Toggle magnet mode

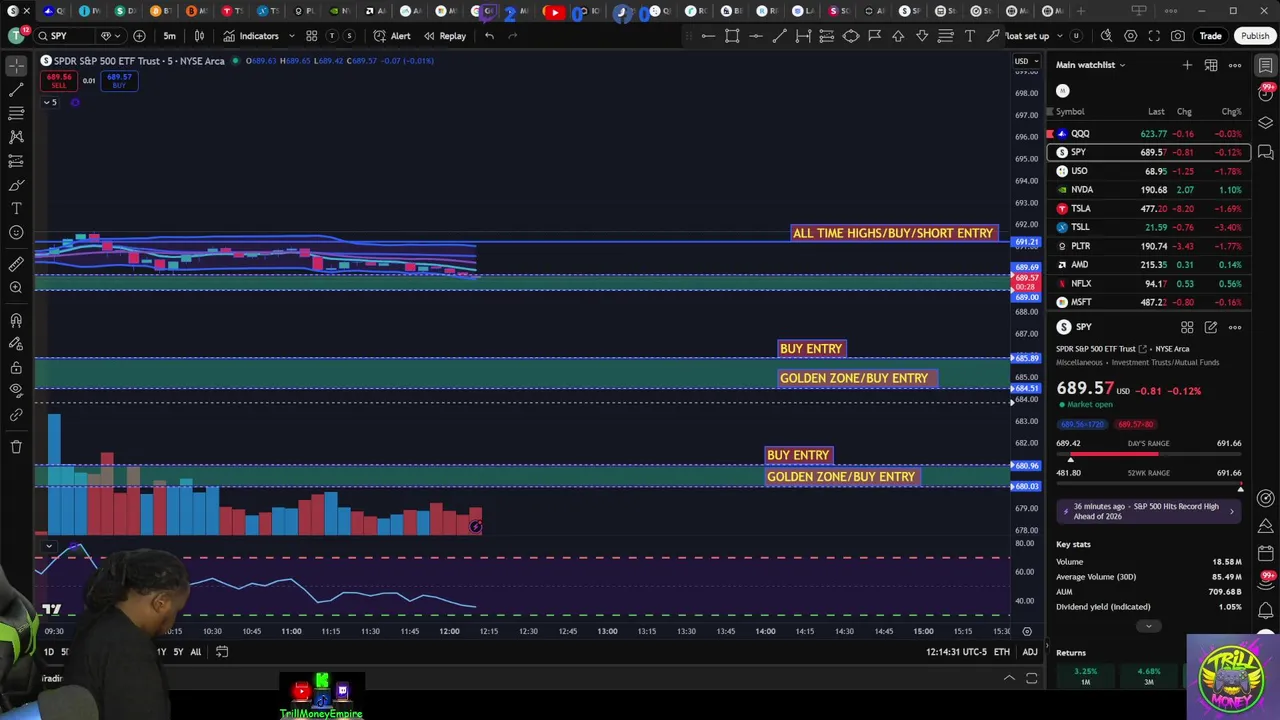pos(16,320)
